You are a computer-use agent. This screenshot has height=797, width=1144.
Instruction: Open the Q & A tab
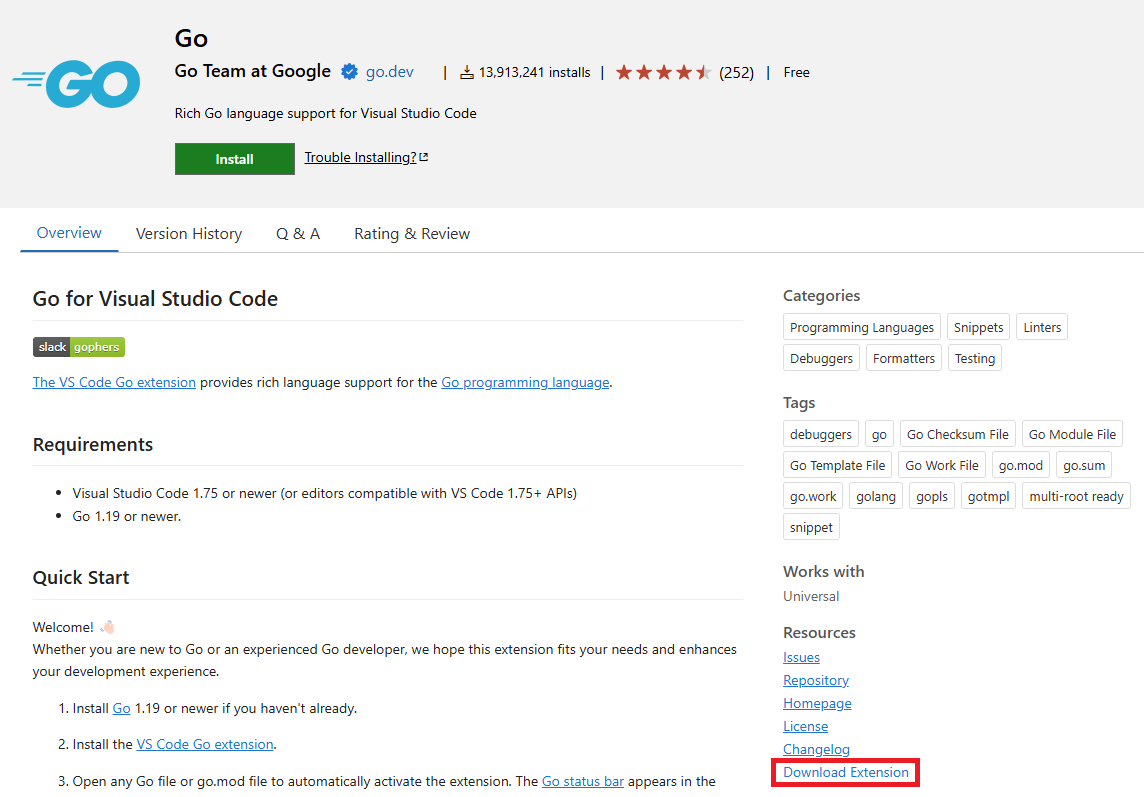click(298, 234)
